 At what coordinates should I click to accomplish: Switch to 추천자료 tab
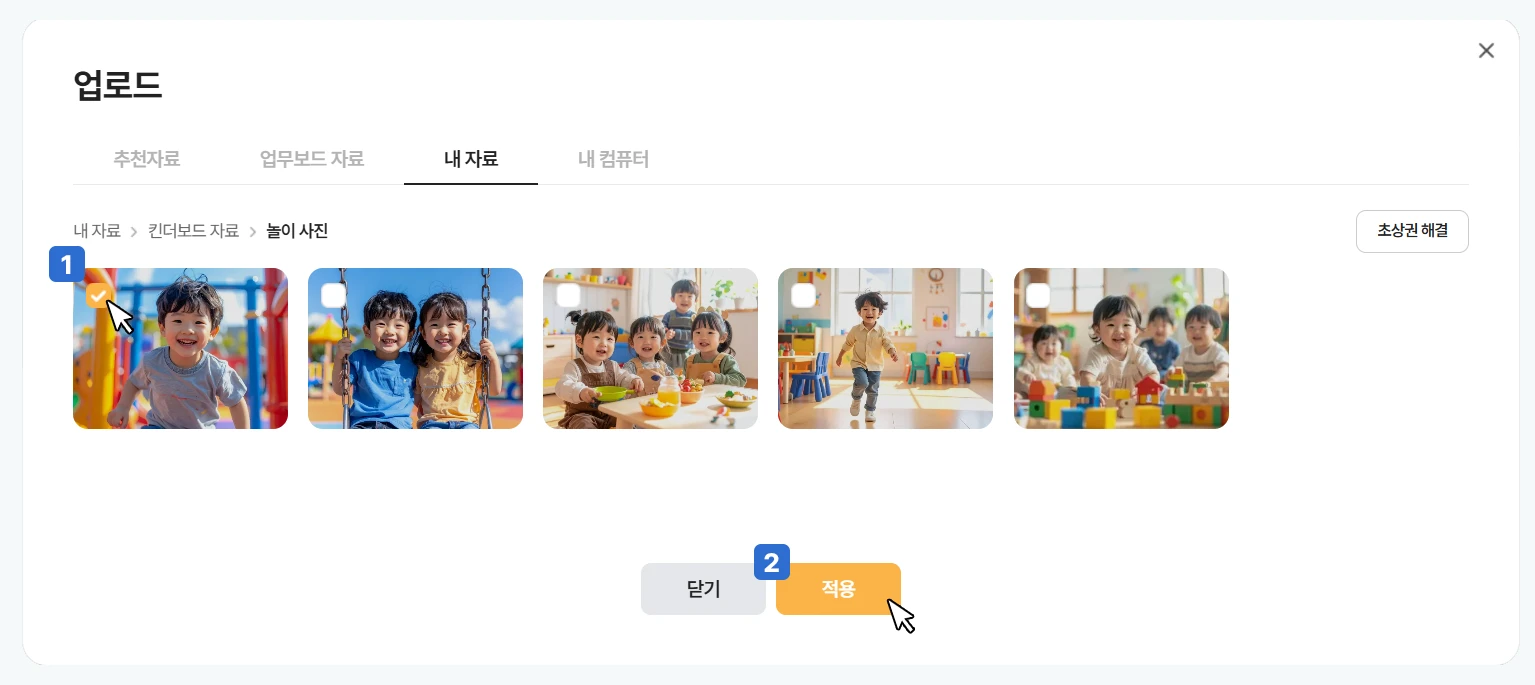pos(146,159)
